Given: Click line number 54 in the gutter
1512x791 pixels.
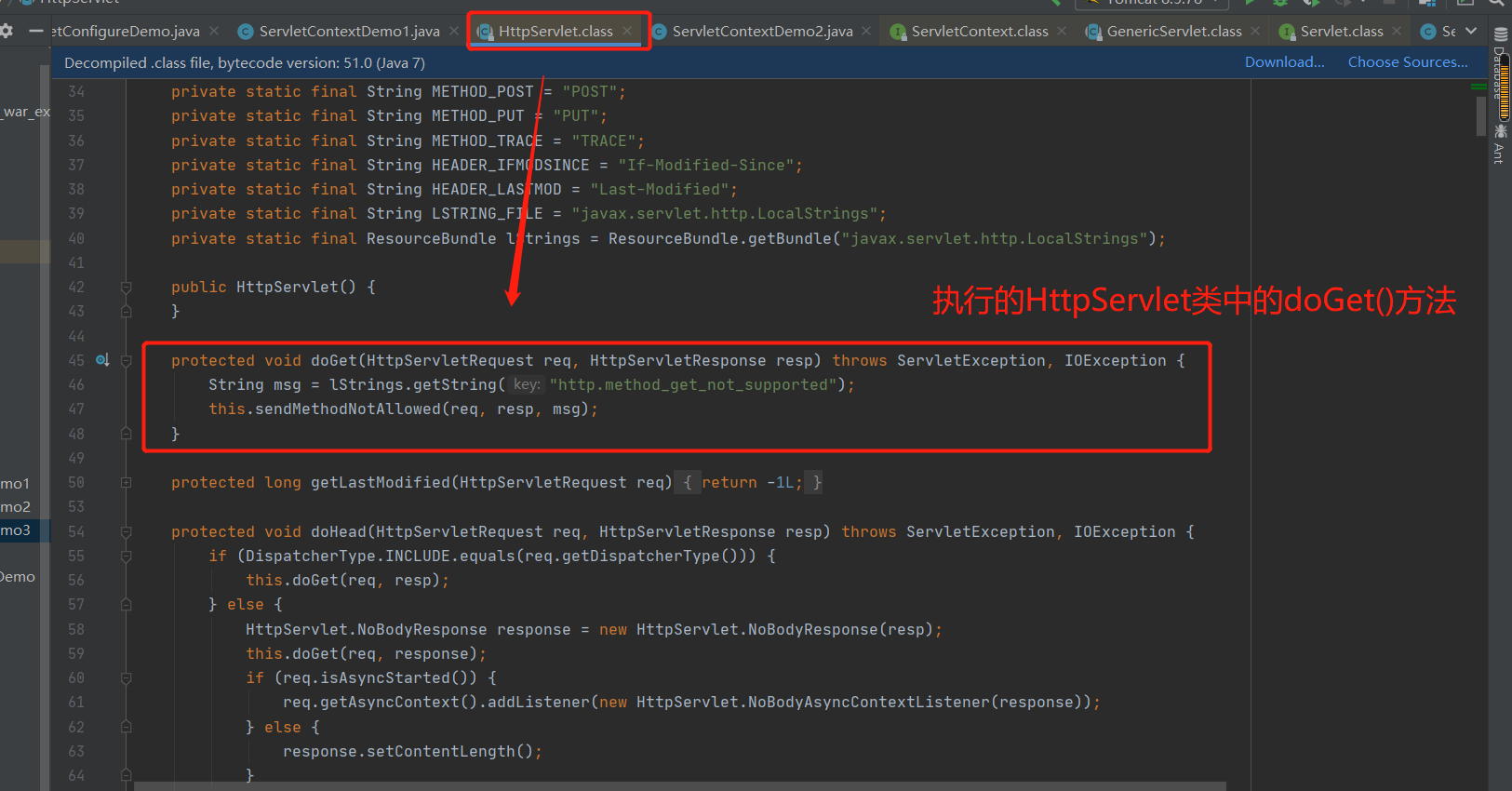Looking at the screenshot, I should [76, 532].
